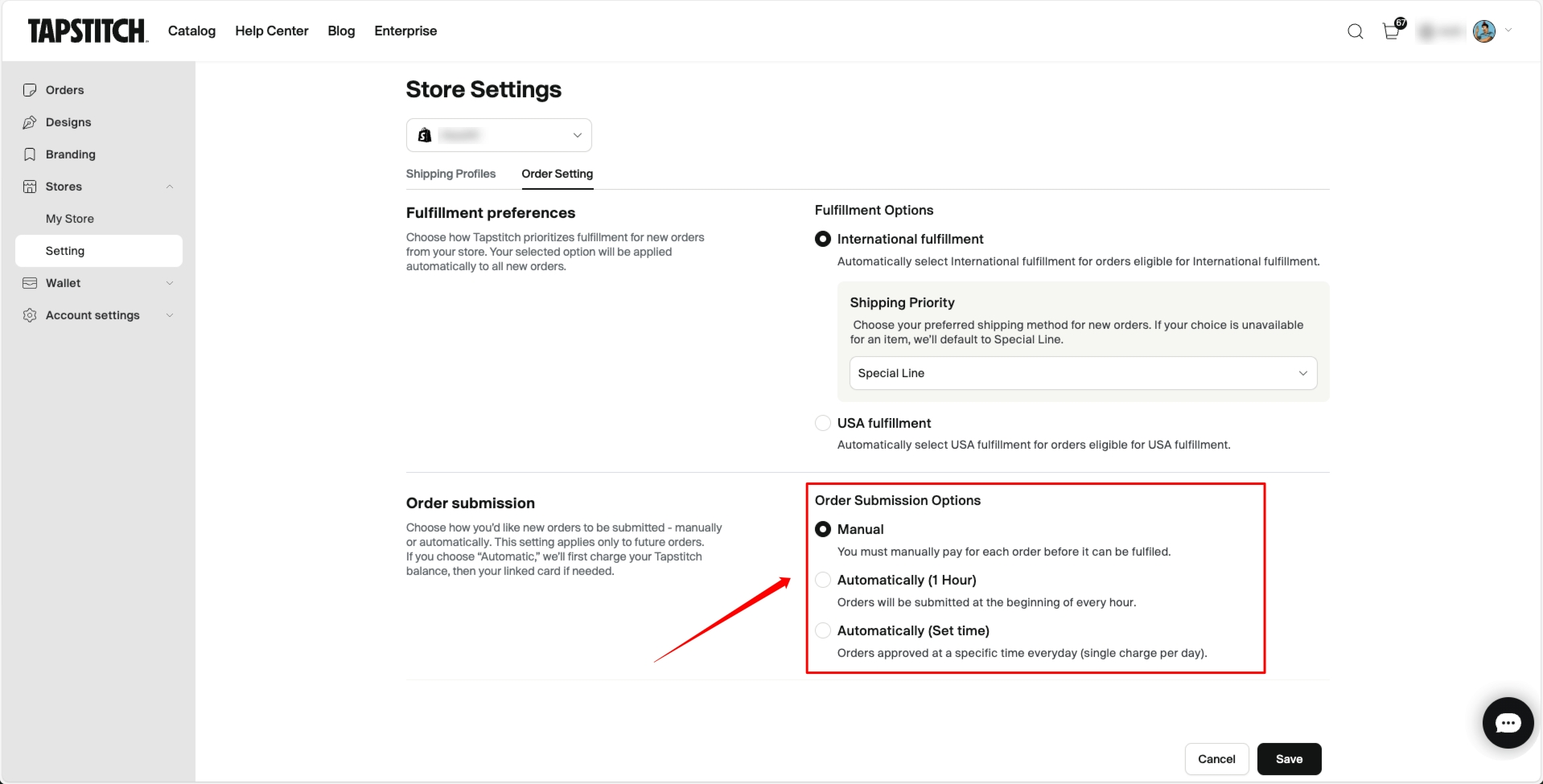Open the Shipping Priority Special Line dropdown
1543x784 pixels.
(1083, 373)
